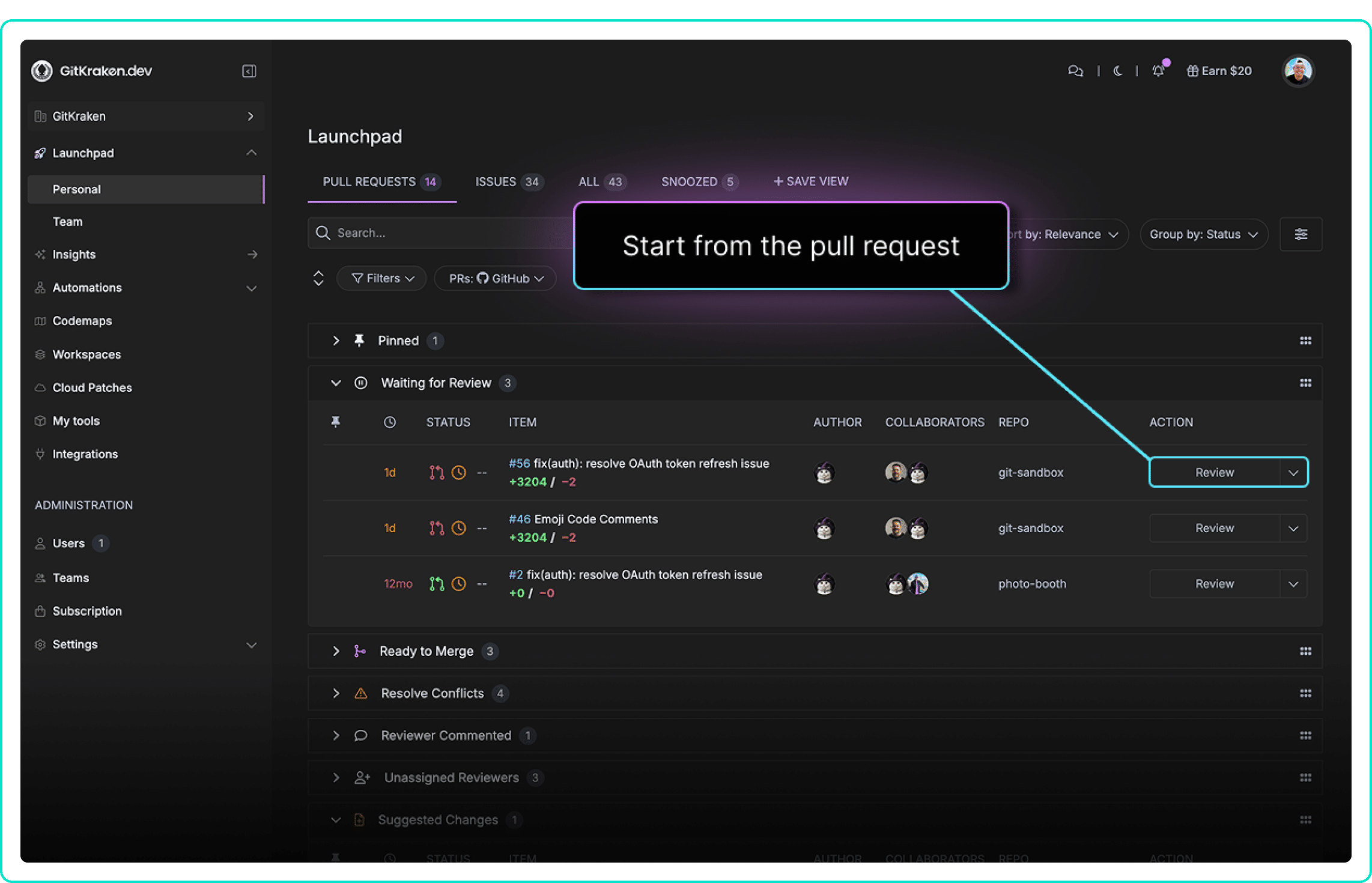Select Team launchpad view
Screen dimensions: 1372x883
(x=68, y=222)
